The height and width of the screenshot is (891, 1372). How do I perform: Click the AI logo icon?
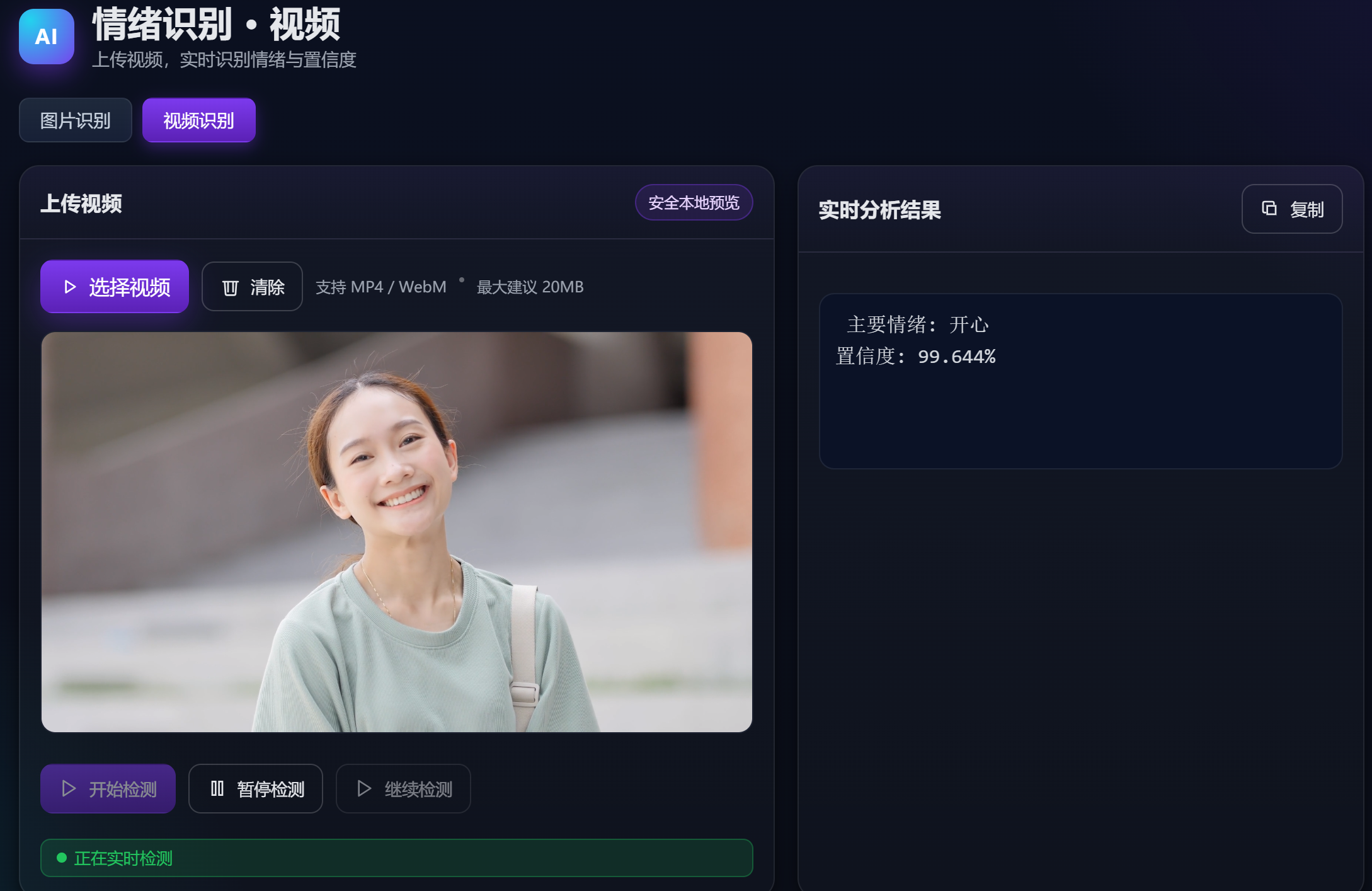pyautogui.click(x=47, y=37)
